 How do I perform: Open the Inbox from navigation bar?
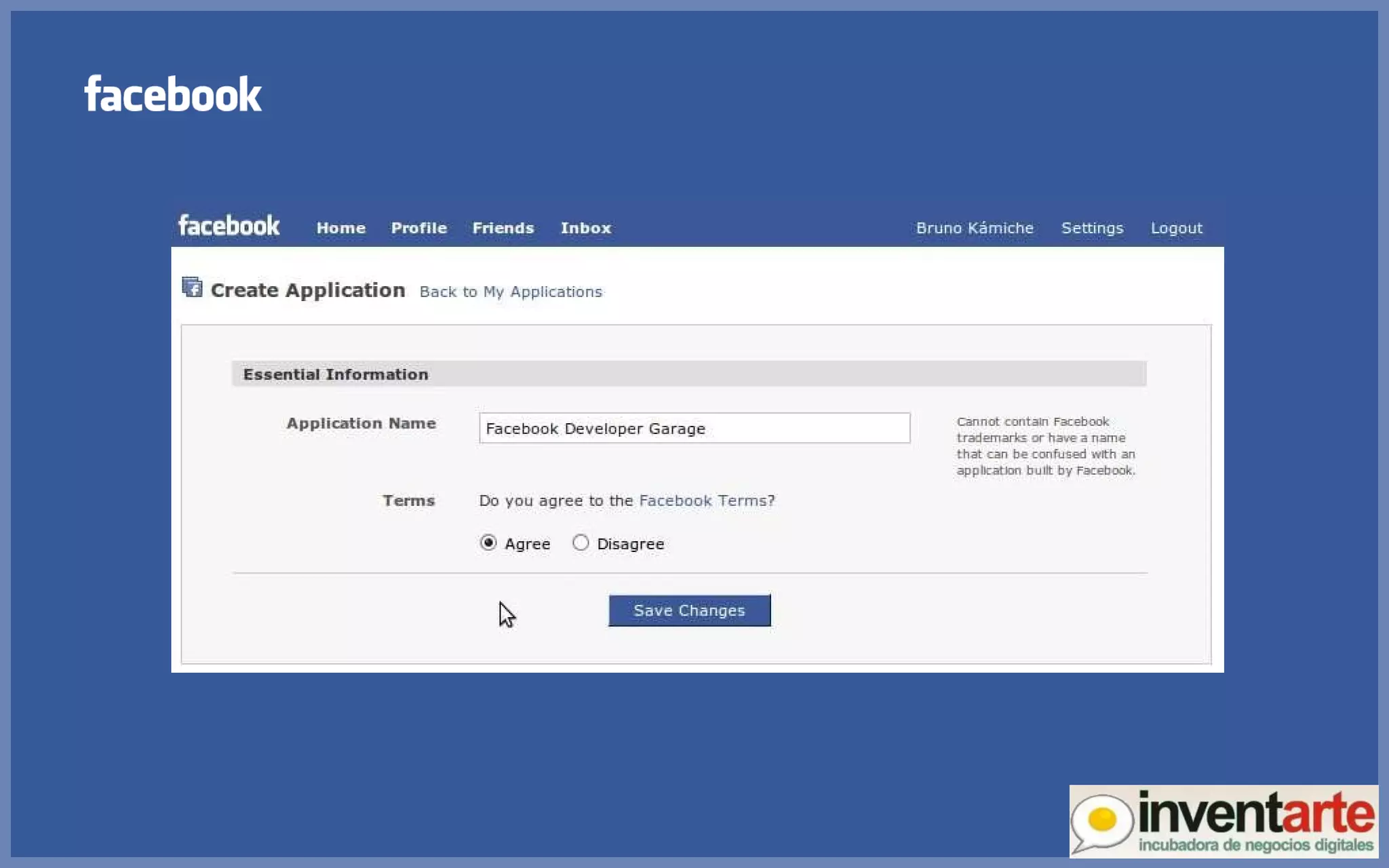tap(585, 229)
